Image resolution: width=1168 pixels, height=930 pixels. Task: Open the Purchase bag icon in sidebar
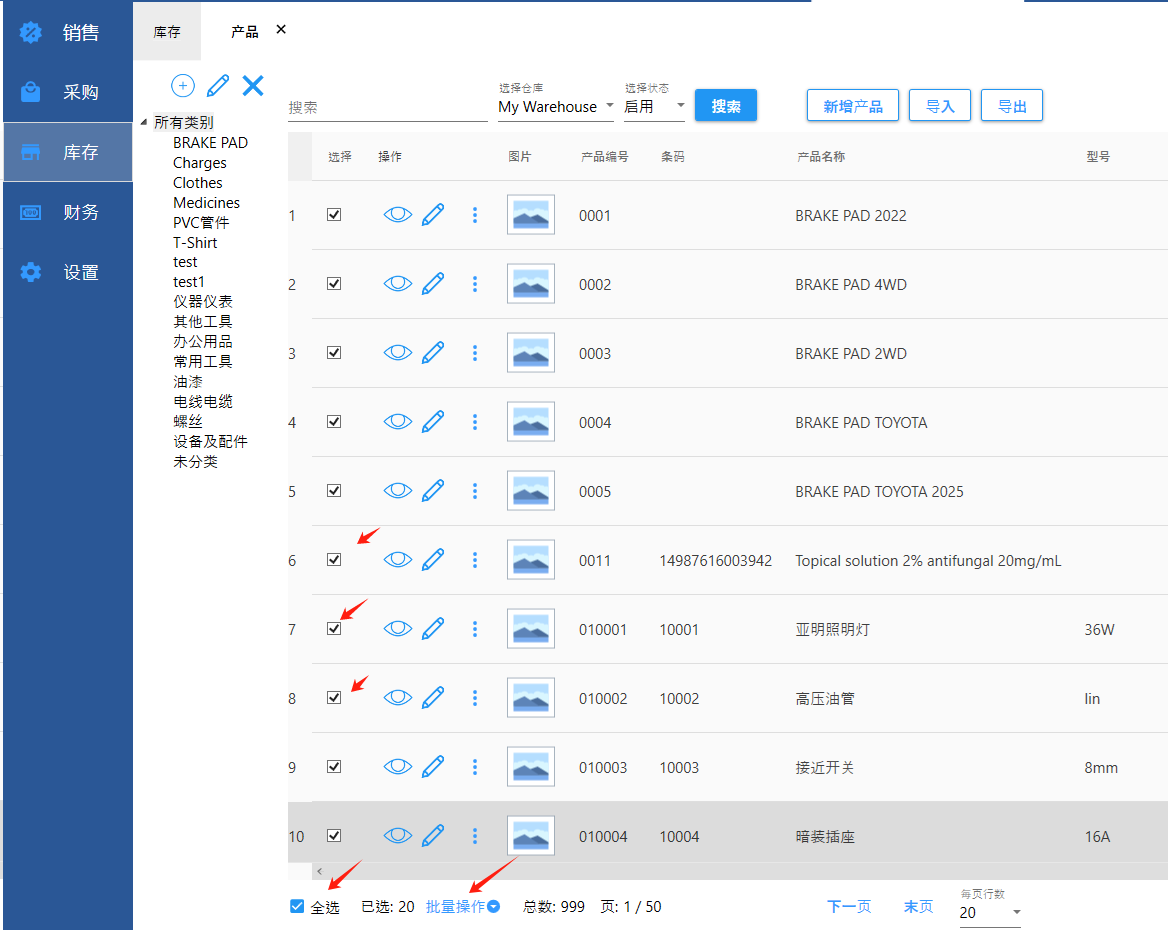tap(31, 92)
